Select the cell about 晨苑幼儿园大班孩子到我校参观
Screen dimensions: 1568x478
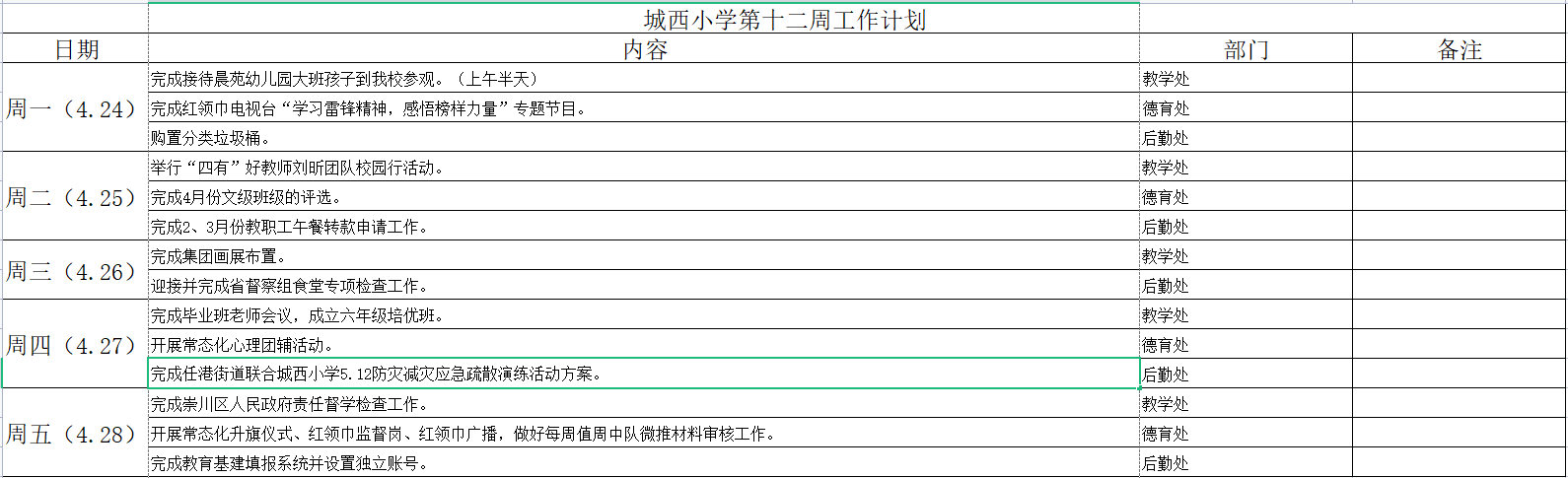644,78
